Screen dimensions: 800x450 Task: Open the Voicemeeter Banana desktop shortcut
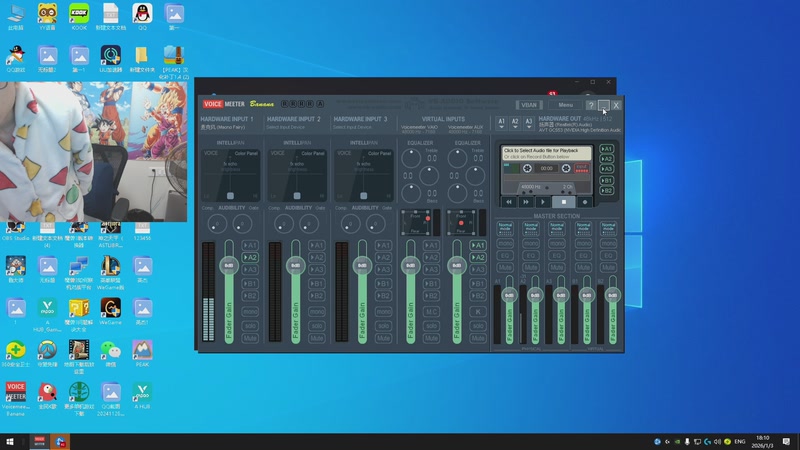pyautogui.click(x=16, y=398)
